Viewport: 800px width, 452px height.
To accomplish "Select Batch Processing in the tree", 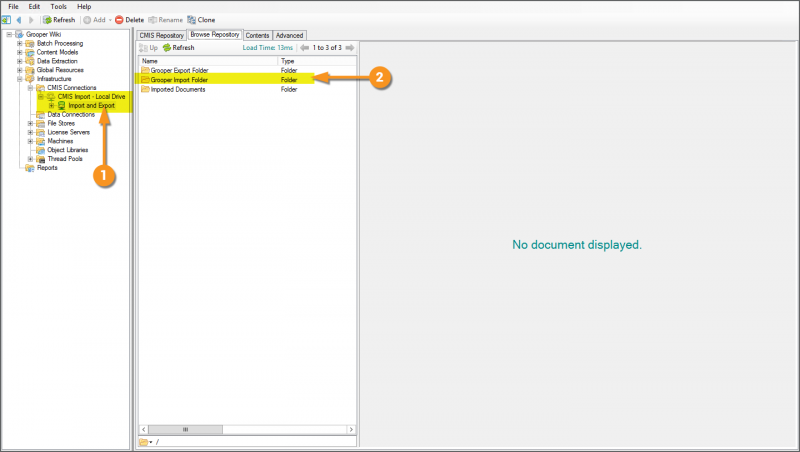I will click(60, 43).
